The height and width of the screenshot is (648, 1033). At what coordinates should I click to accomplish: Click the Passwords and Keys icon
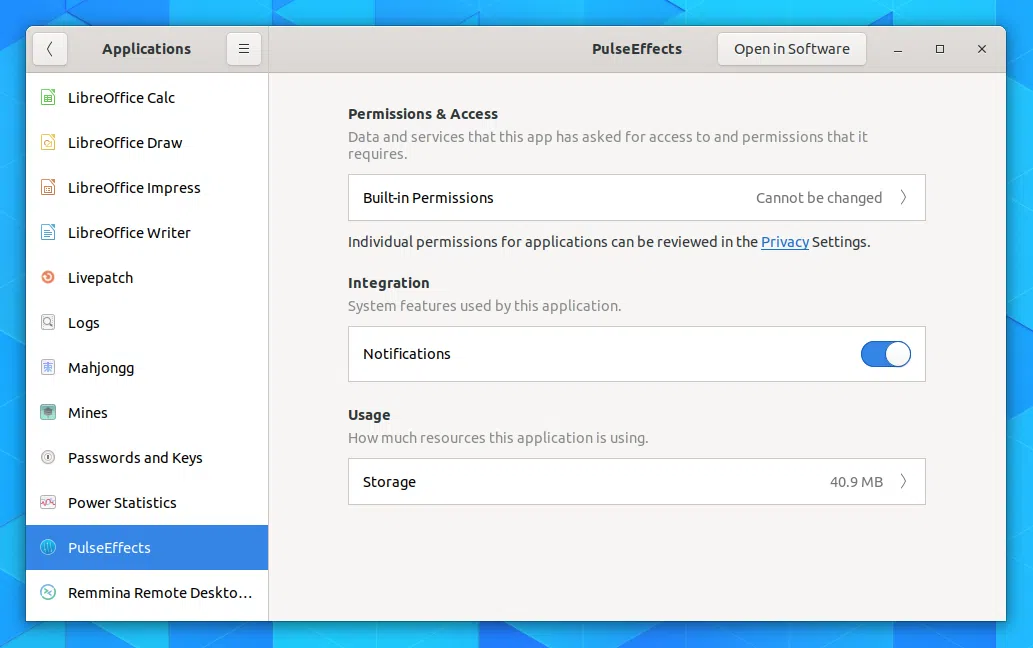click(x=48, y=458)
